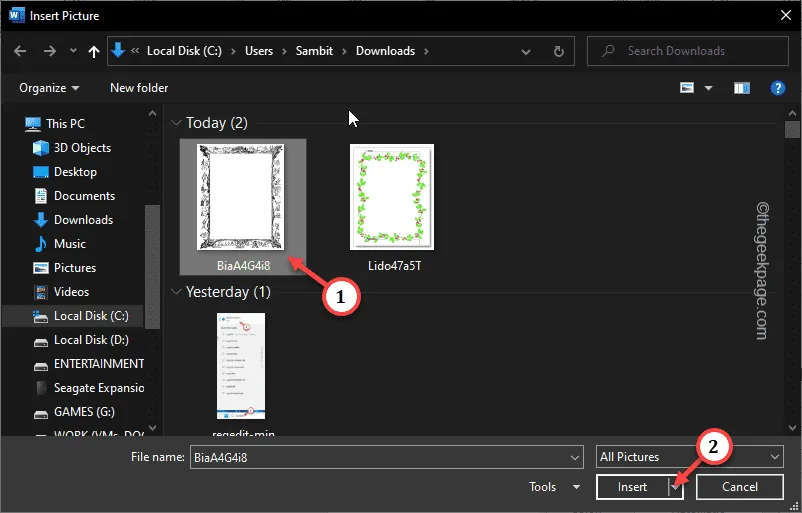
Task: Close the Insert Picture dialog
Action: [x=786, y=15]
